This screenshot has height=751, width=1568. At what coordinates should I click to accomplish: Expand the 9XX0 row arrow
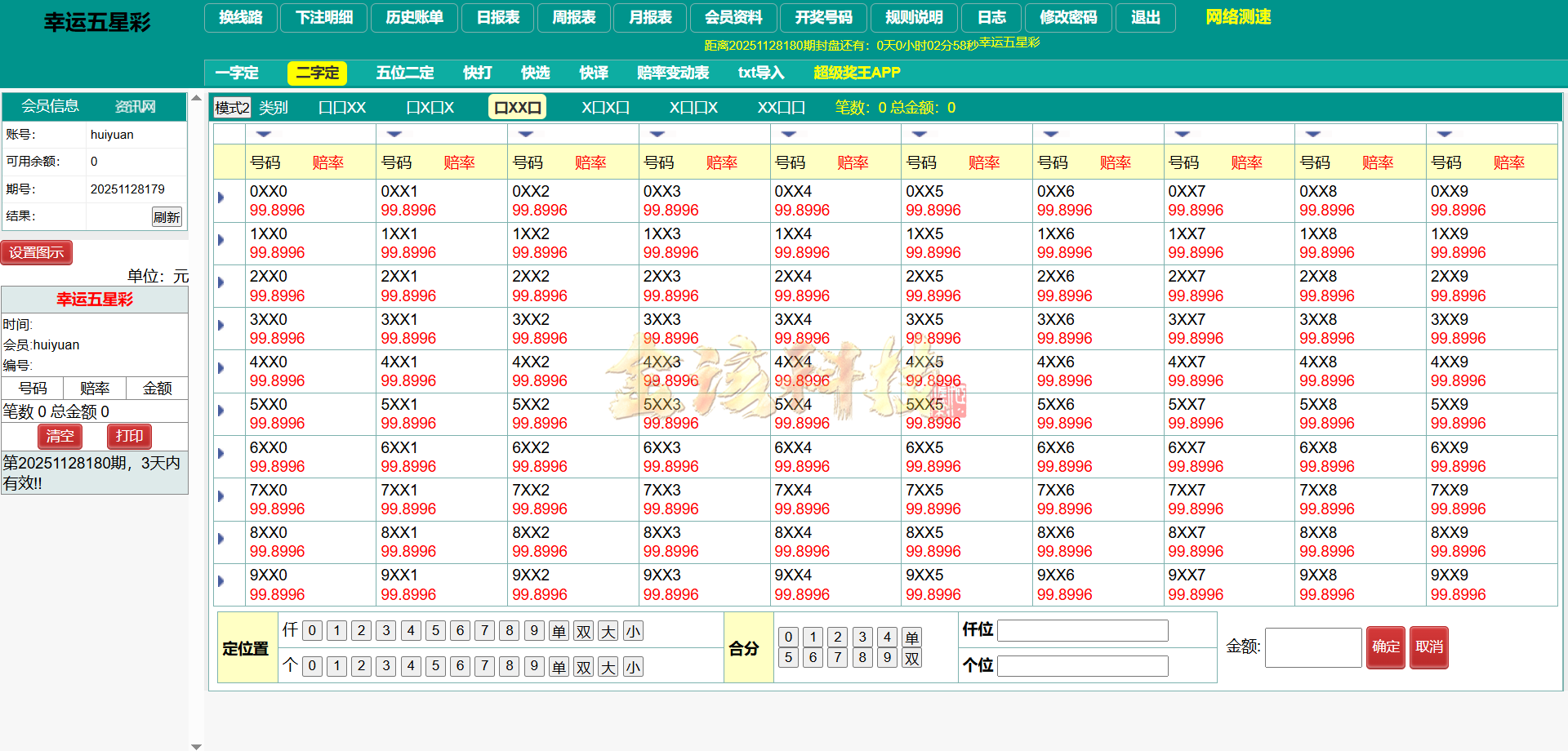pyautogui.click(x=221, y=581)
